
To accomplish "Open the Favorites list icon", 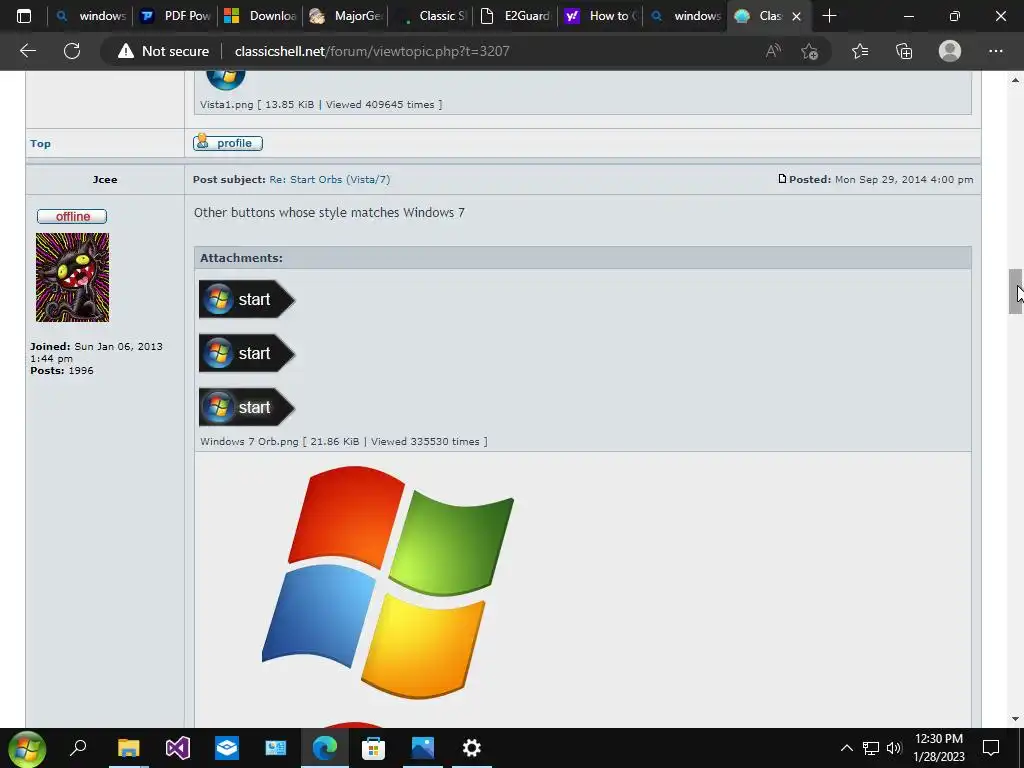I will [x=860, y=51].
